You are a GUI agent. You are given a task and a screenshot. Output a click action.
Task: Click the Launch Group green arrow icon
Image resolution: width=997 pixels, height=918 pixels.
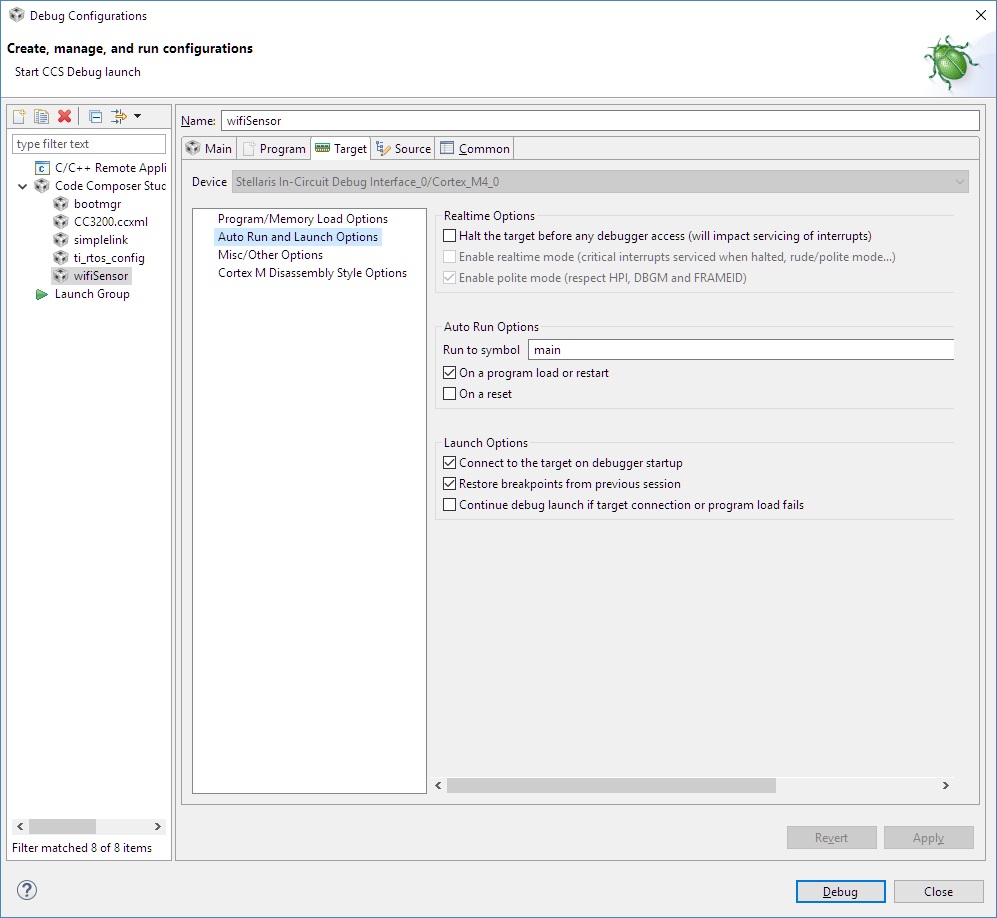click(x=42, y=294)
